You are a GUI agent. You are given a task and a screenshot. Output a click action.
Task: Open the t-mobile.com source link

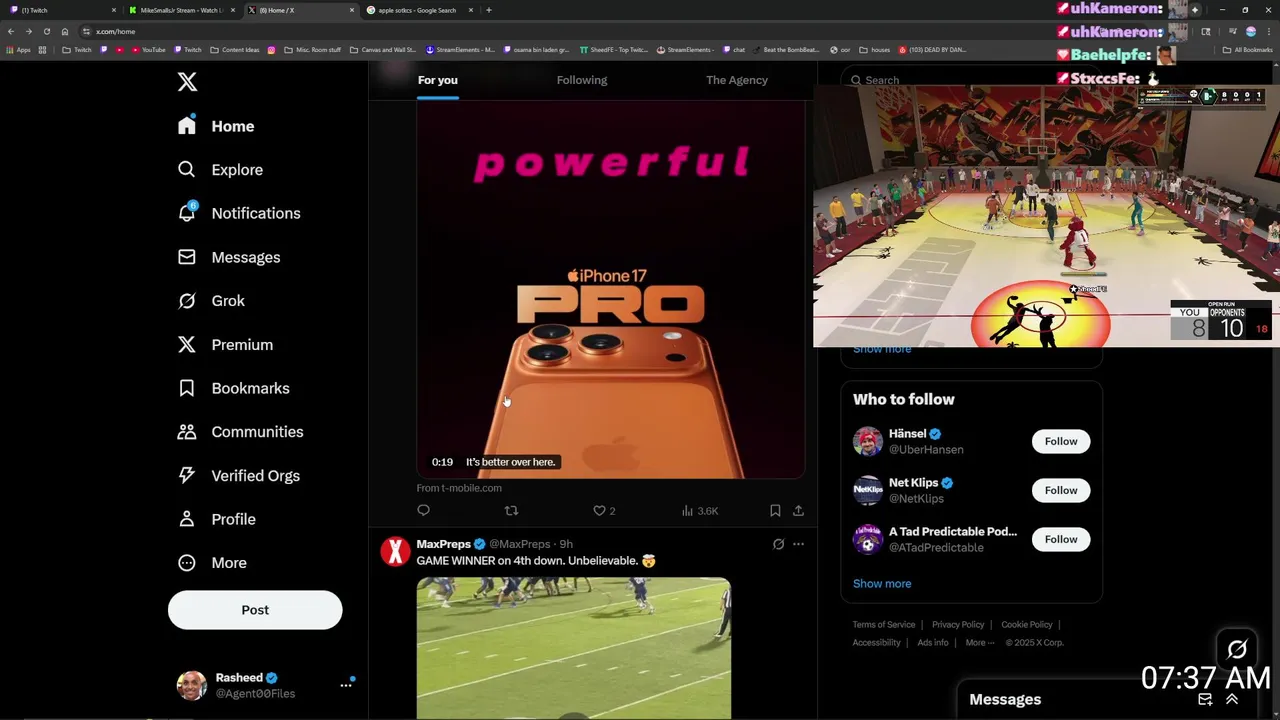pyautogui.click(x=459, y=488)
